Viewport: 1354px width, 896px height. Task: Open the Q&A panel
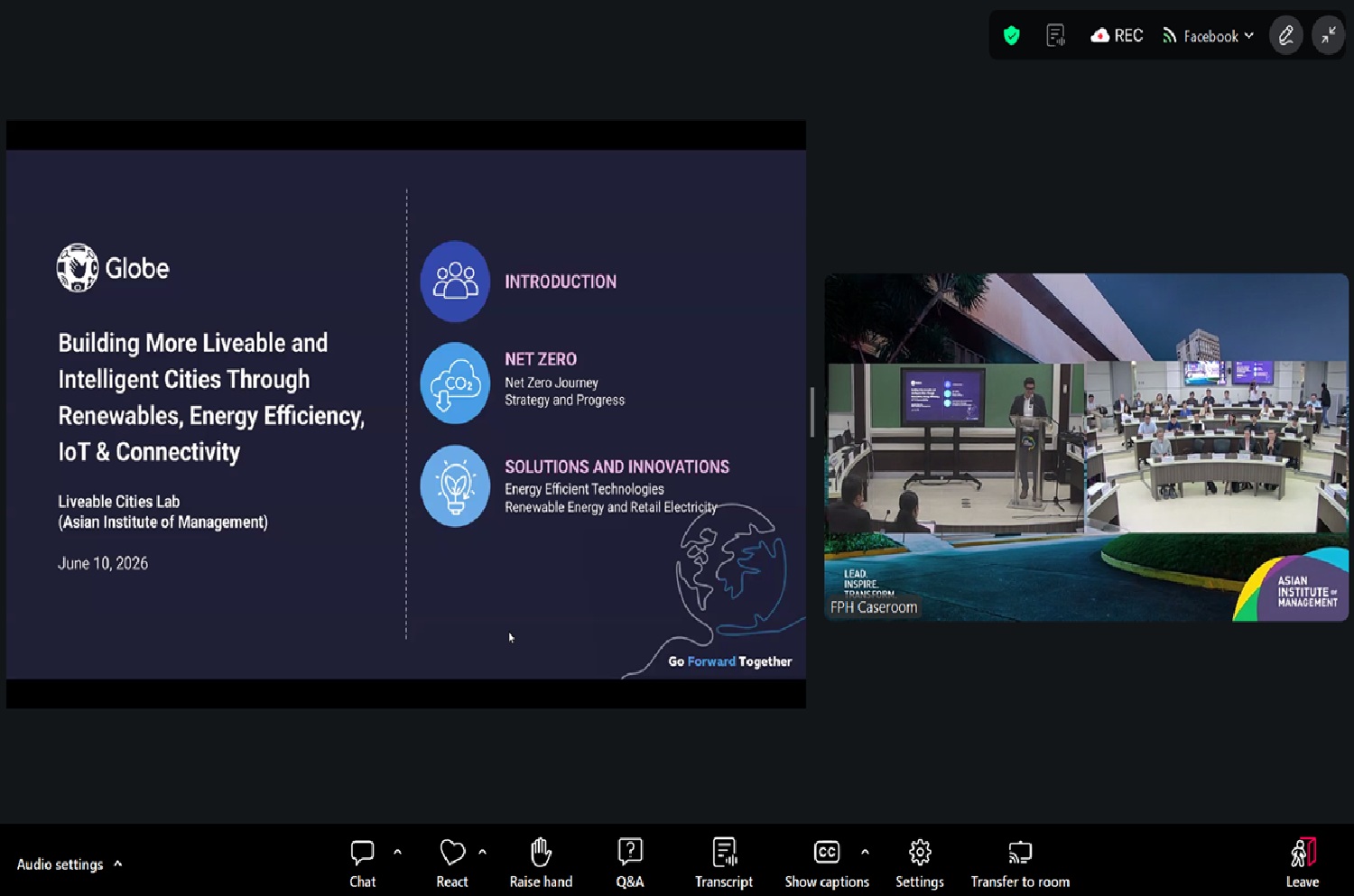pos(630,864)
